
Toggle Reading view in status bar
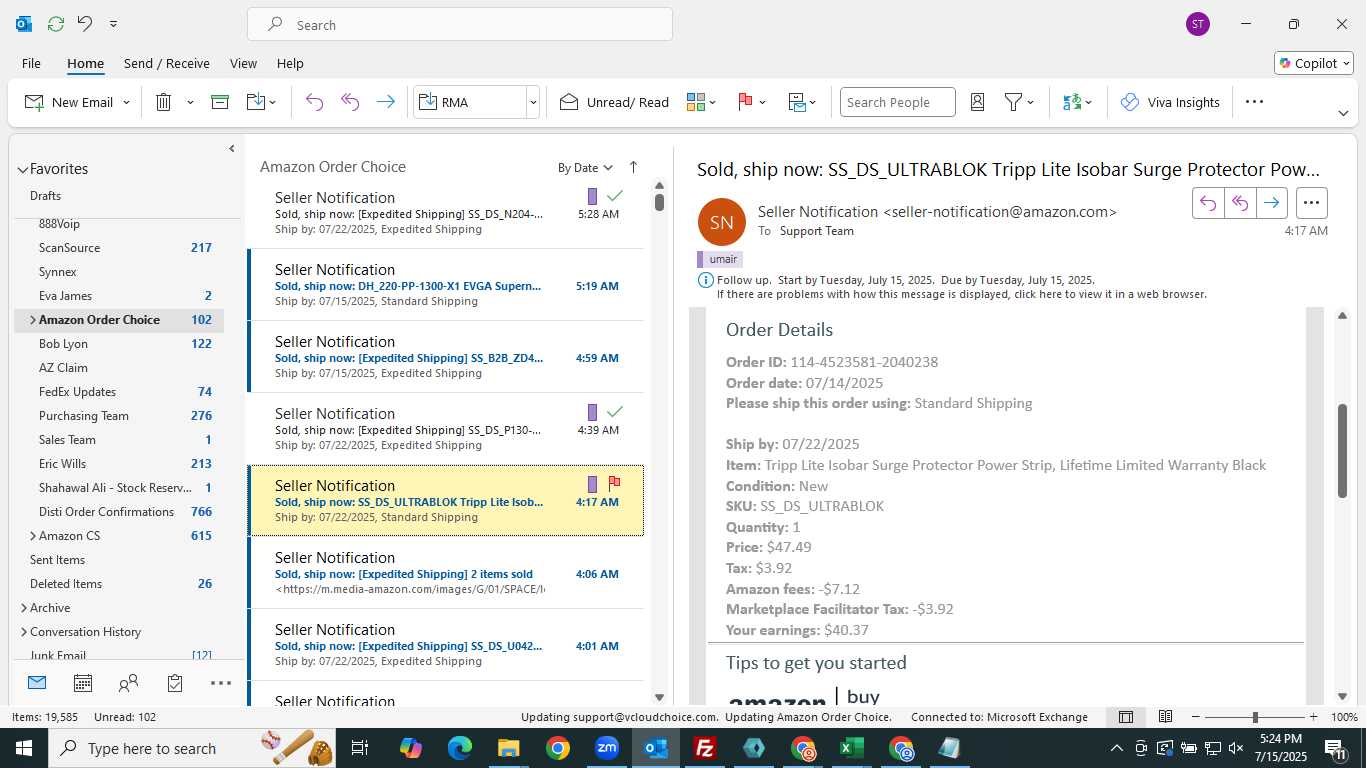pyautogui.click(x=1165, y=717)
